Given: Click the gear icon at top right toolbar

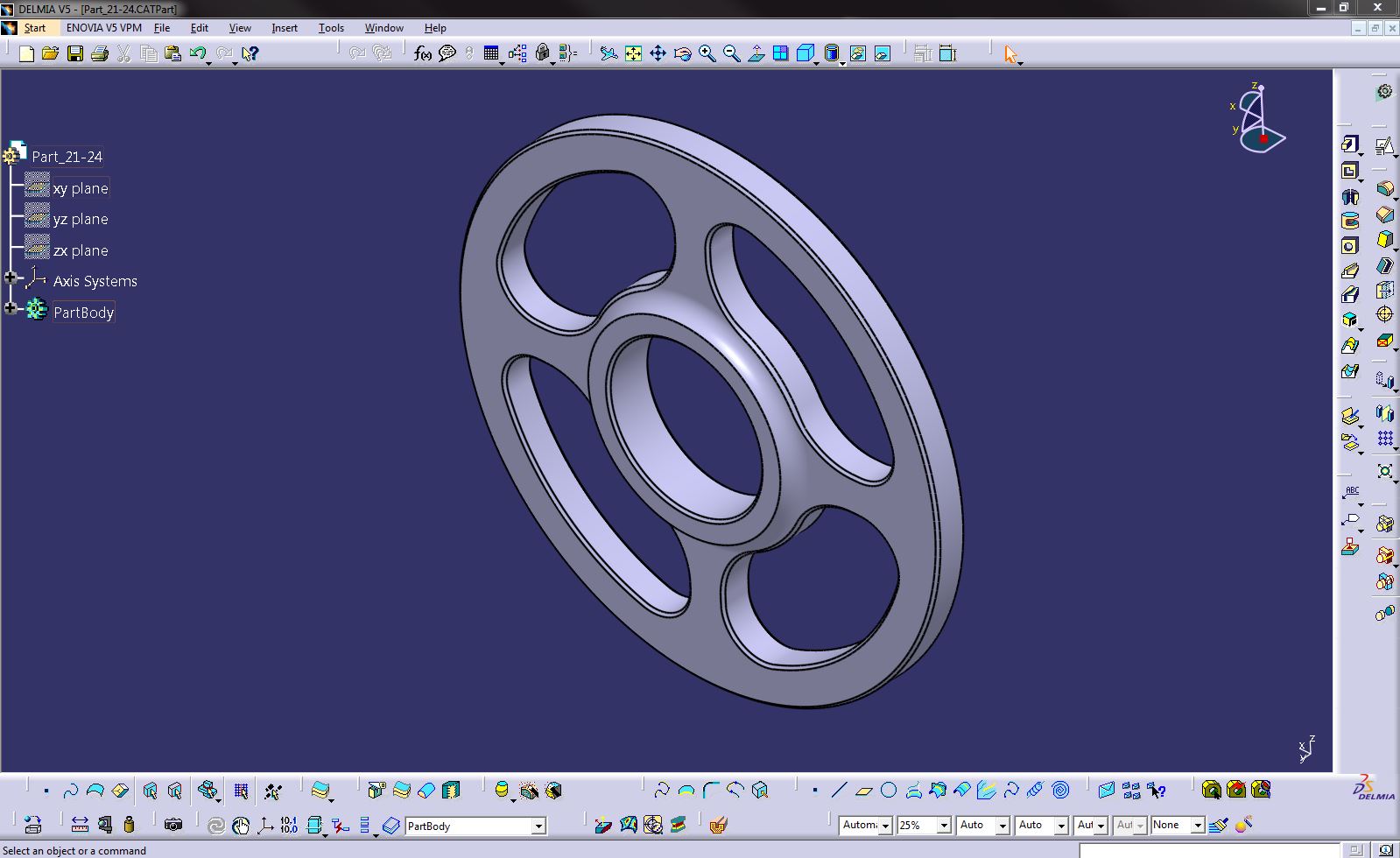Looking at the screenshot, I should tap(1384, 91).
